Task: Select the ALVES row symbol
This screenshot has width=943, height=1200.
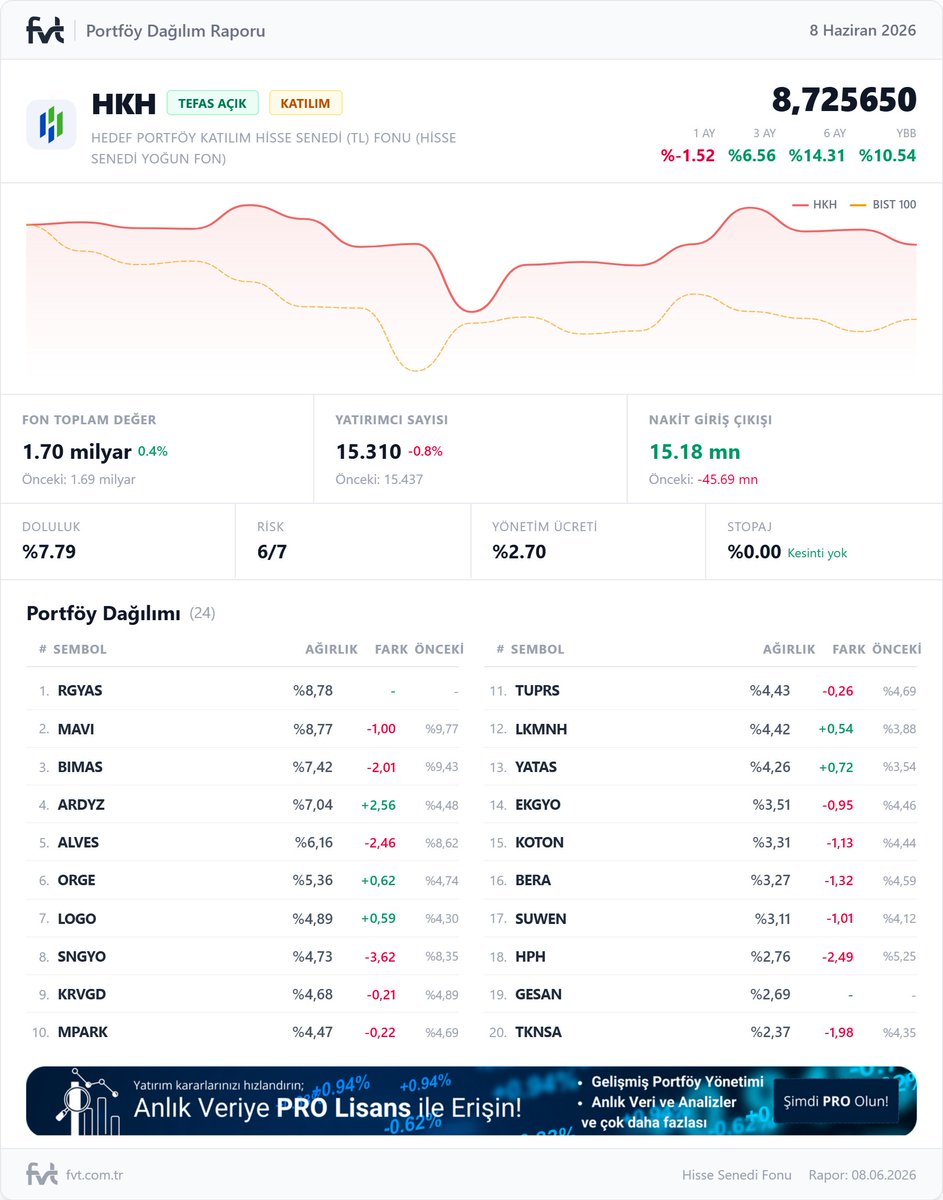Action: [x=79, y=843]
